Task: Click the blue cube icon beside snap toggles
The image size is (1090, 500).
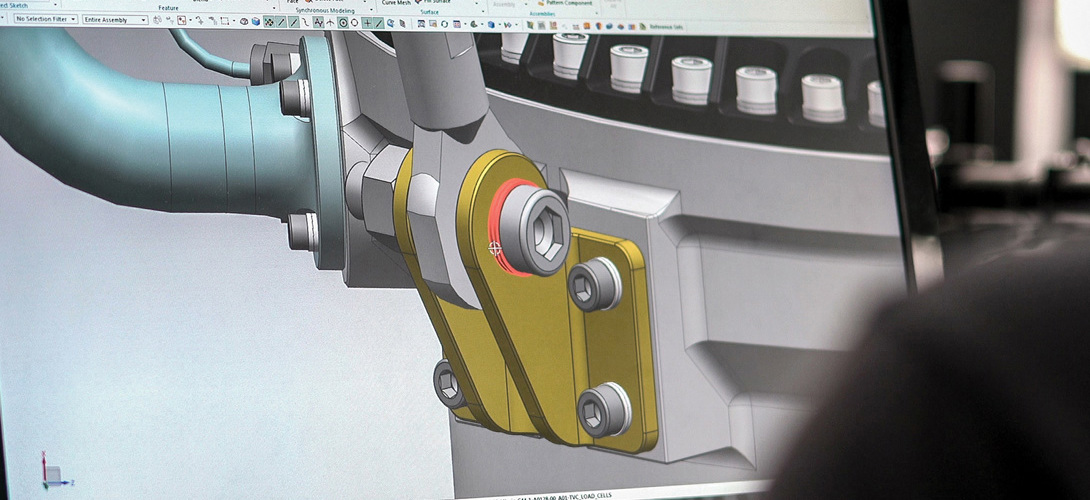Action: point(256,22)
